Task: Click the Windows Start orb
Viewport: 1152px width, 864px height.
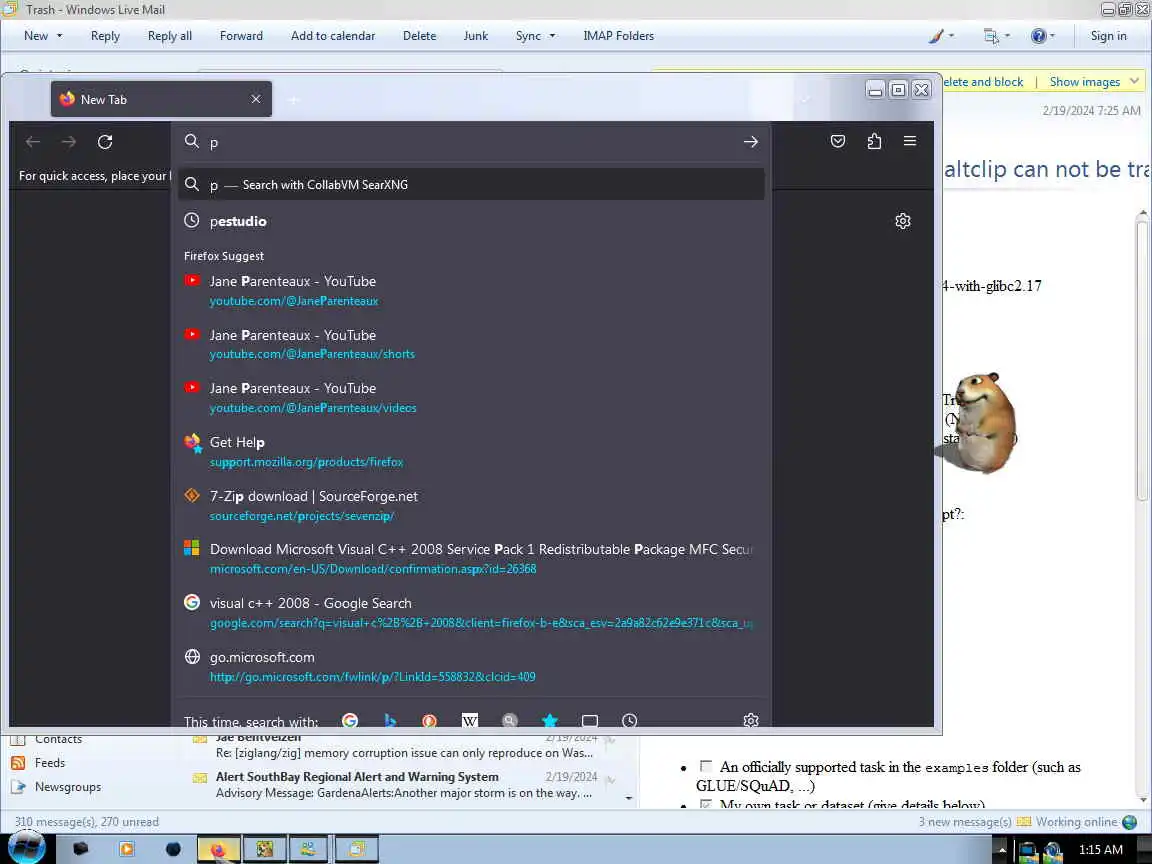Action: coord(27,849)
